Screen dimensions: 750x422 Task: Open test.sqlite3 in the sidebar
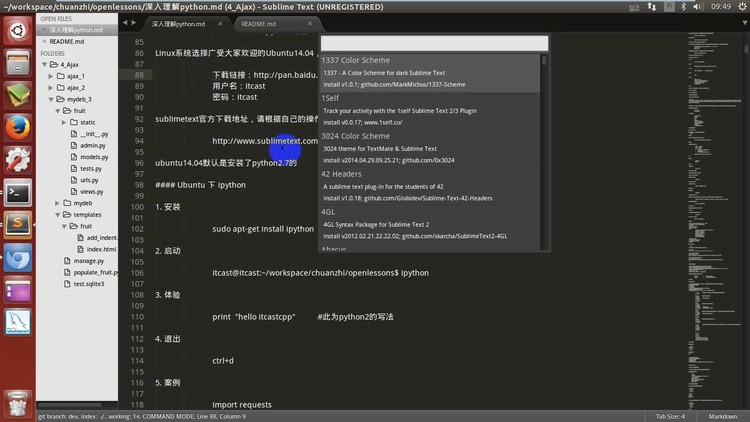click(88, 284)
